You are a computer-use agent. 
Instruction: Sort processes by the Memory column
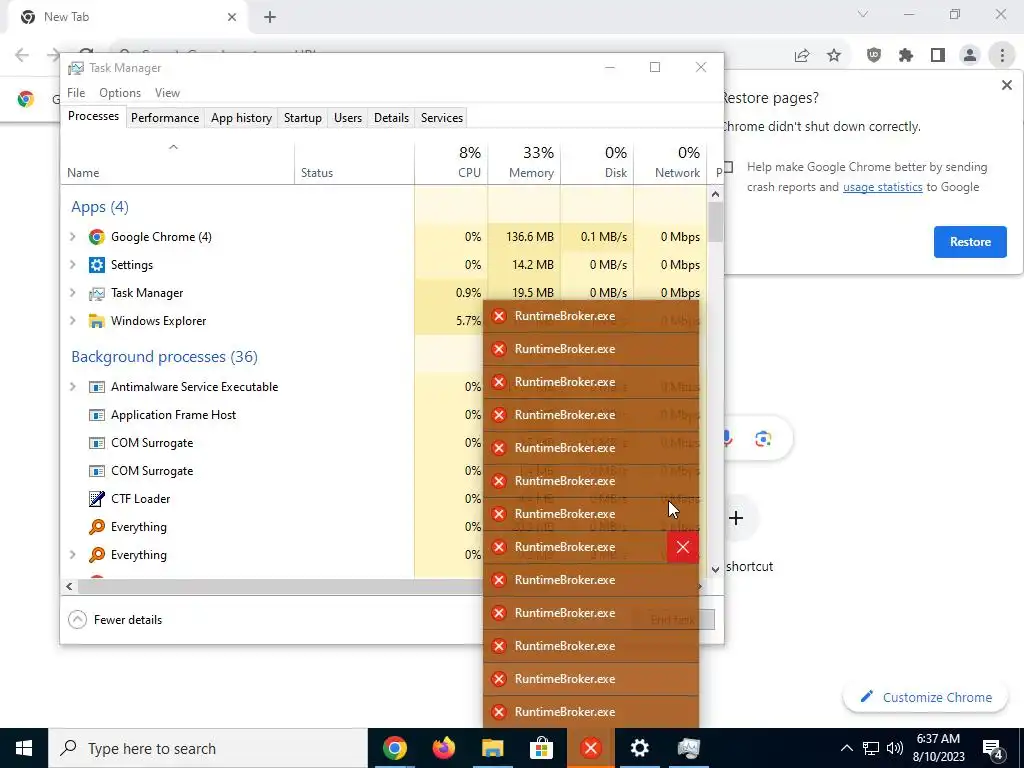pyautogui.click(x=524, y=162)
